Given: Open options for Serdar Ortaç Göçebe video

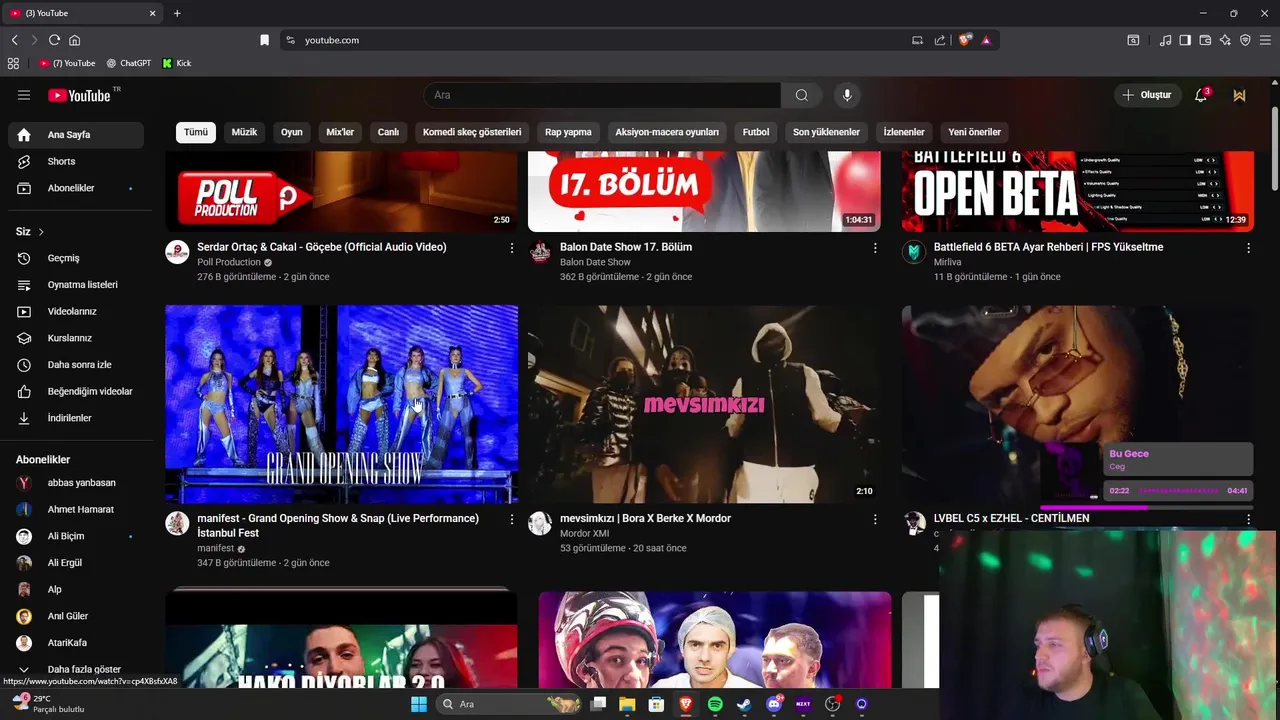Looking at the screenshot, I should [x=512, y=248].
